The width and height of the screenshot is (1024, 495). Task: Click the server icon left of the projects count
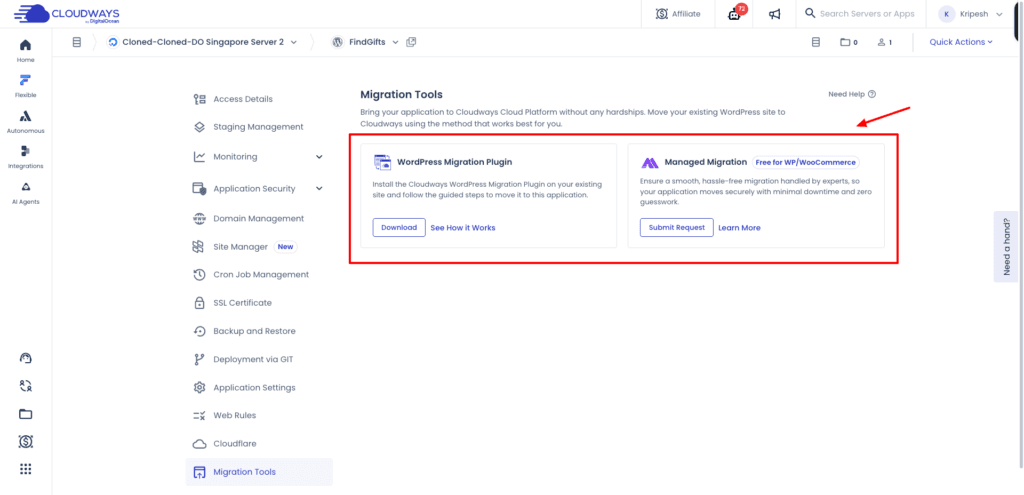pos(815,42)
